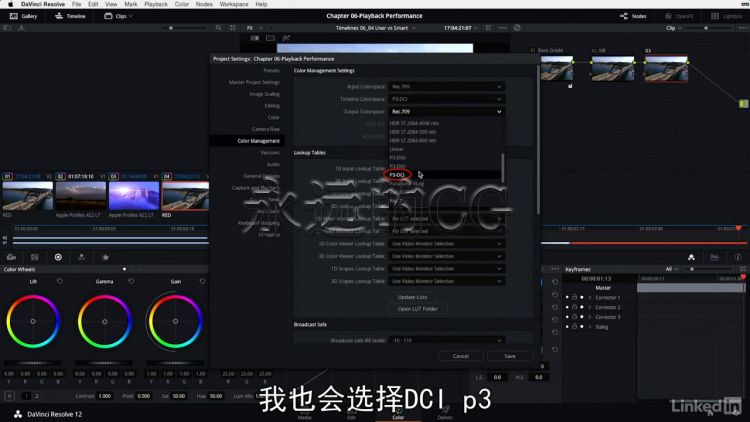Screen dimensions: 750x422
Task: Open the Color Match palette icon
Action: (x=34, y=257)
